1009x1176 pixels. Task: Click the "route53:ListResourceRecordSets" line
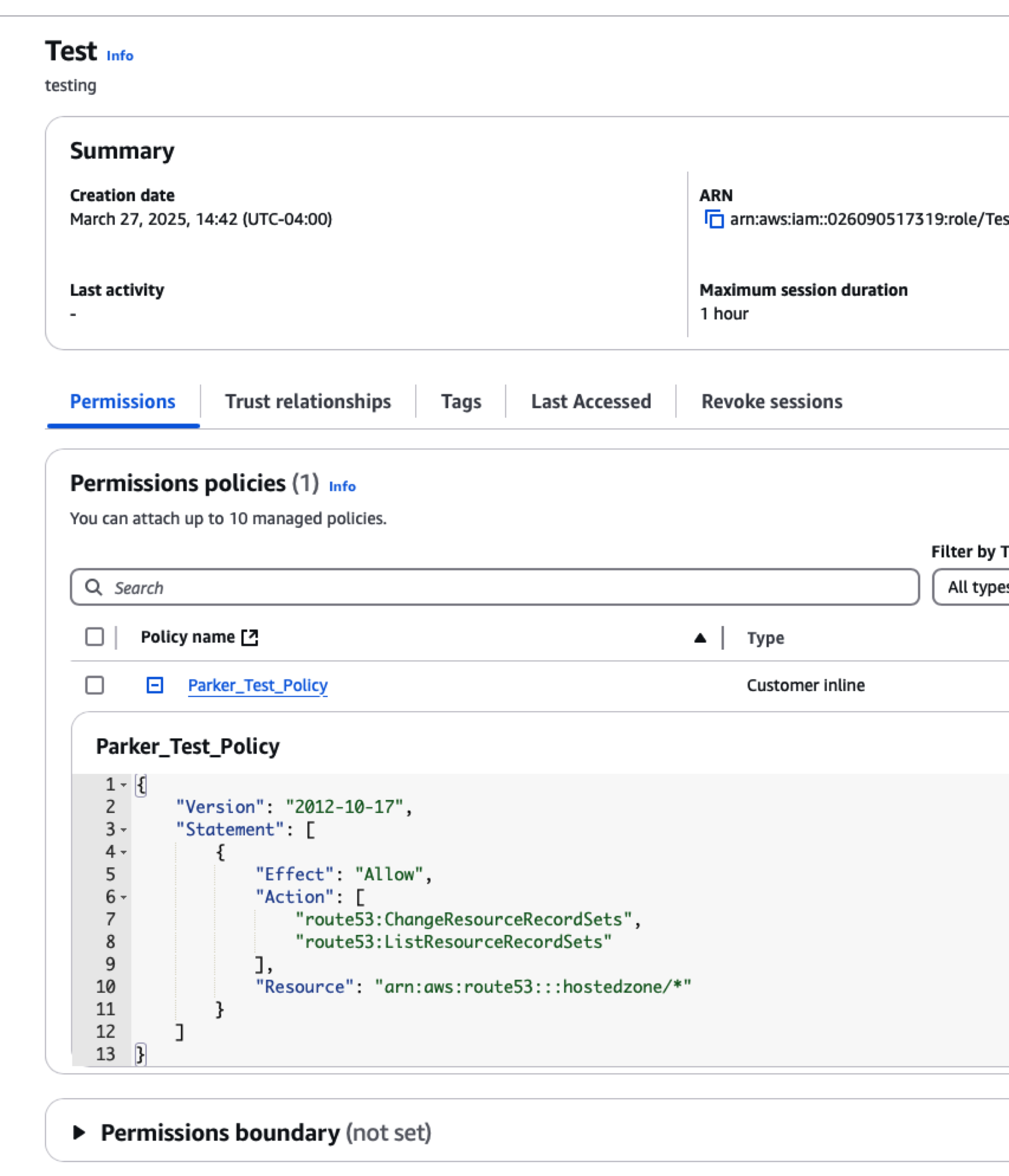click(x=453, y=942)
